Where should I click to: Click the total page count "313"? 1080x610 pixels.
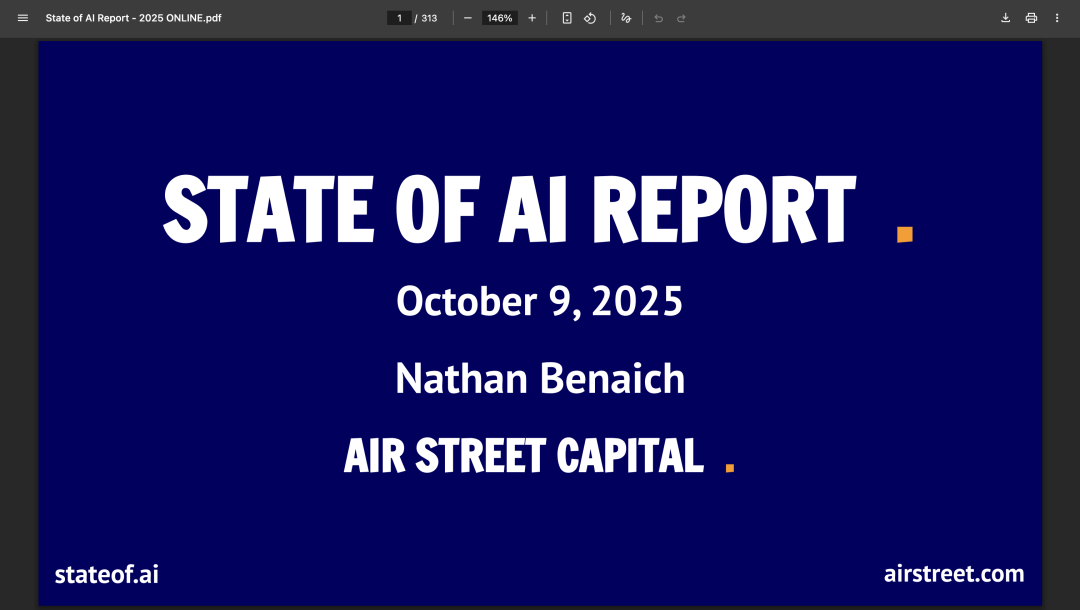[429, 18]
